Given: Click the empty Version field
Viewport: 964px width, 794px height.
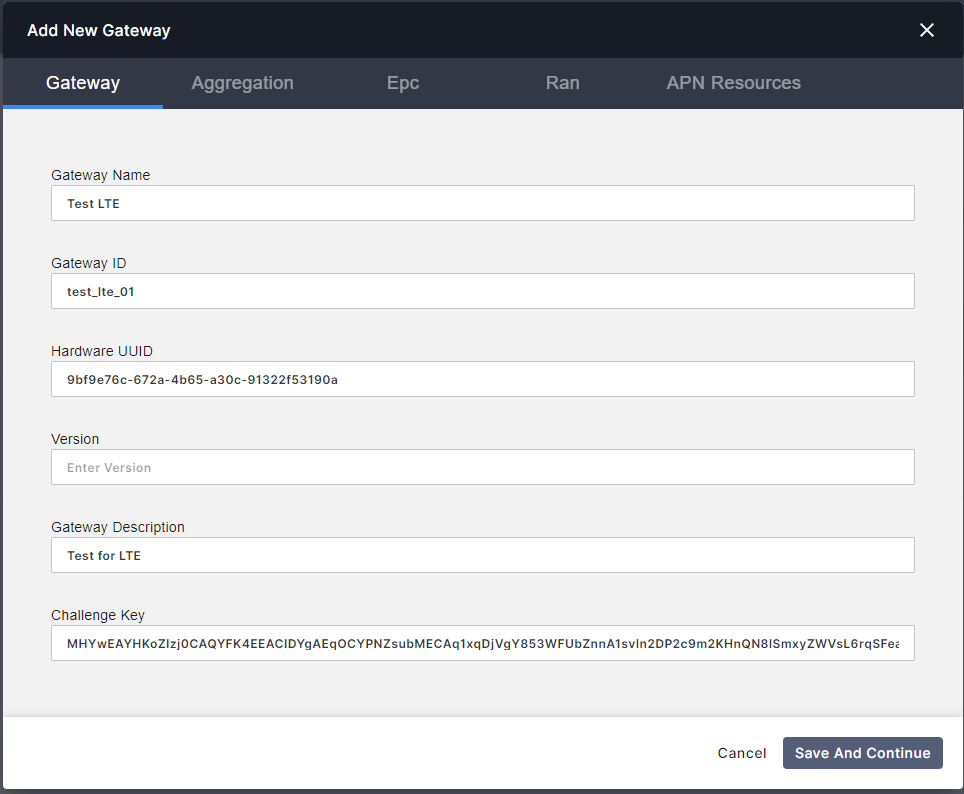Looking at the screenshot, I should 483,467.
